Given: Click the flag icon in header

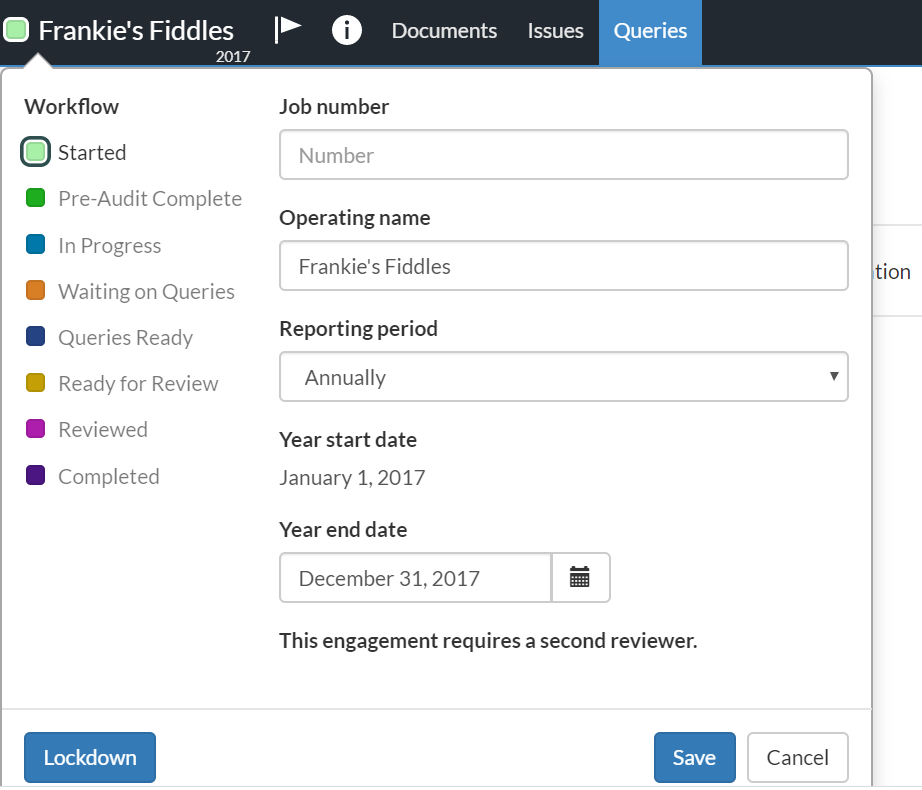Looking at the screenshot, I should point(288,30).
